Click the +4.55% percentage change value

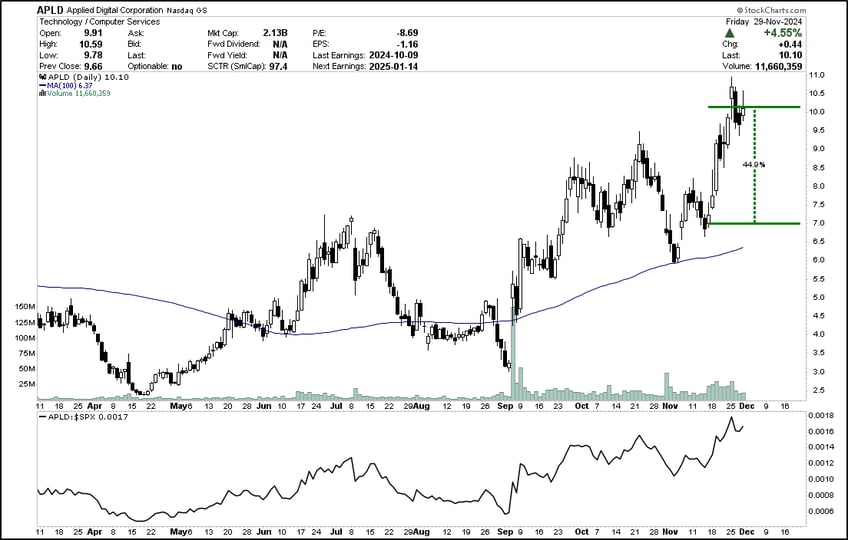(783, 33)
